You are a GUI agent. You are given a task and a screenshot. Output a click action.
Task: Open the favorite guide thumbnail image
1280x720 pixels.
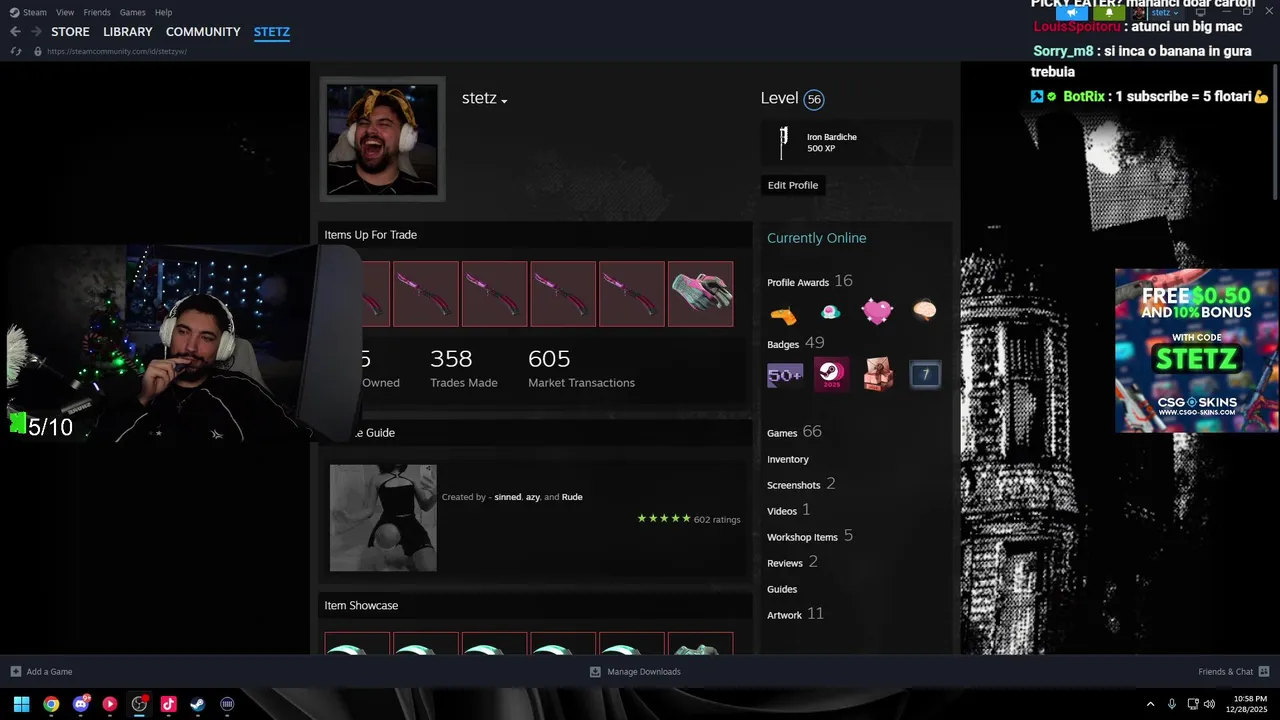point(383,518)
